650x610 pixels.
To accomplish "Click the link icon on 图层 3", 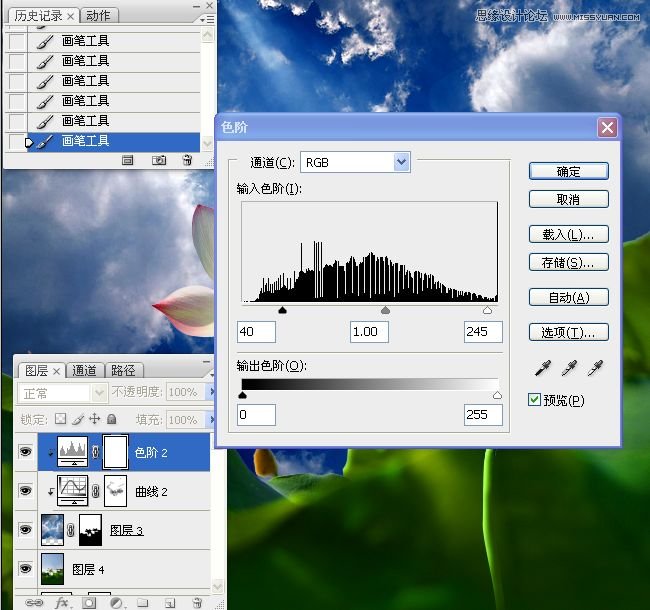I will click(x=71, y=530).
